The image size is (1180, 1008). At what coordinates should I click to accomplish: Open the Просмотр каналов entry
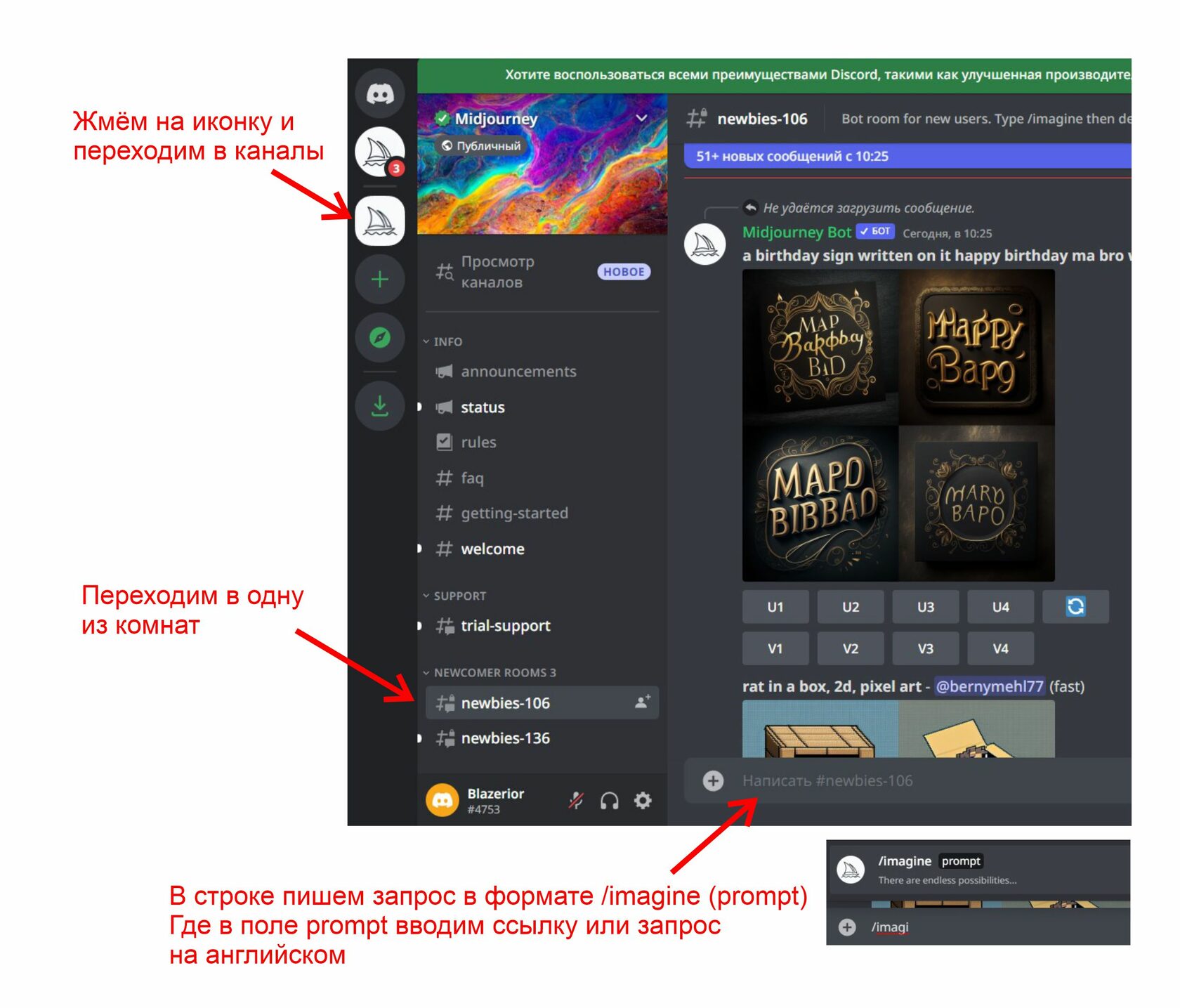(x=542, y=272)
